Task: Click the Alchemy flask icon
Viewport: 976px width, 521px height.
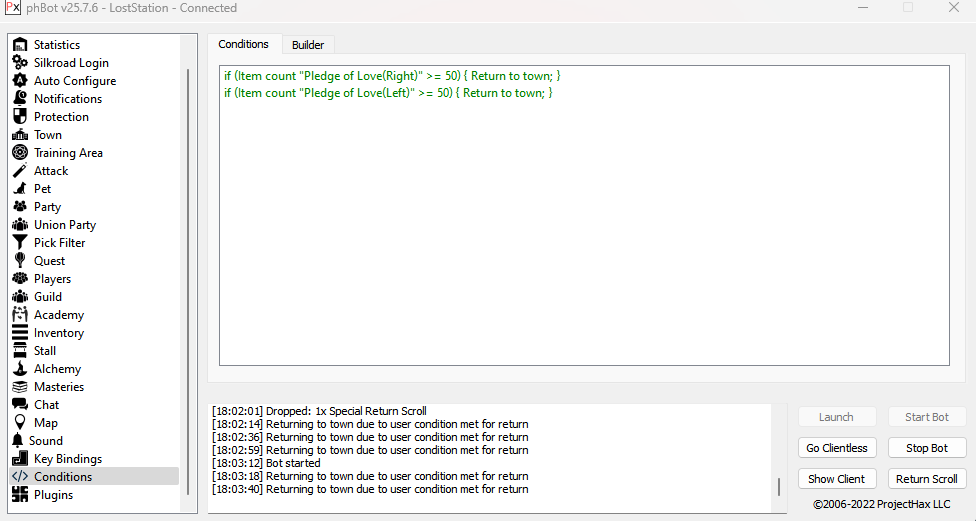Action: [x=19, y=369]
